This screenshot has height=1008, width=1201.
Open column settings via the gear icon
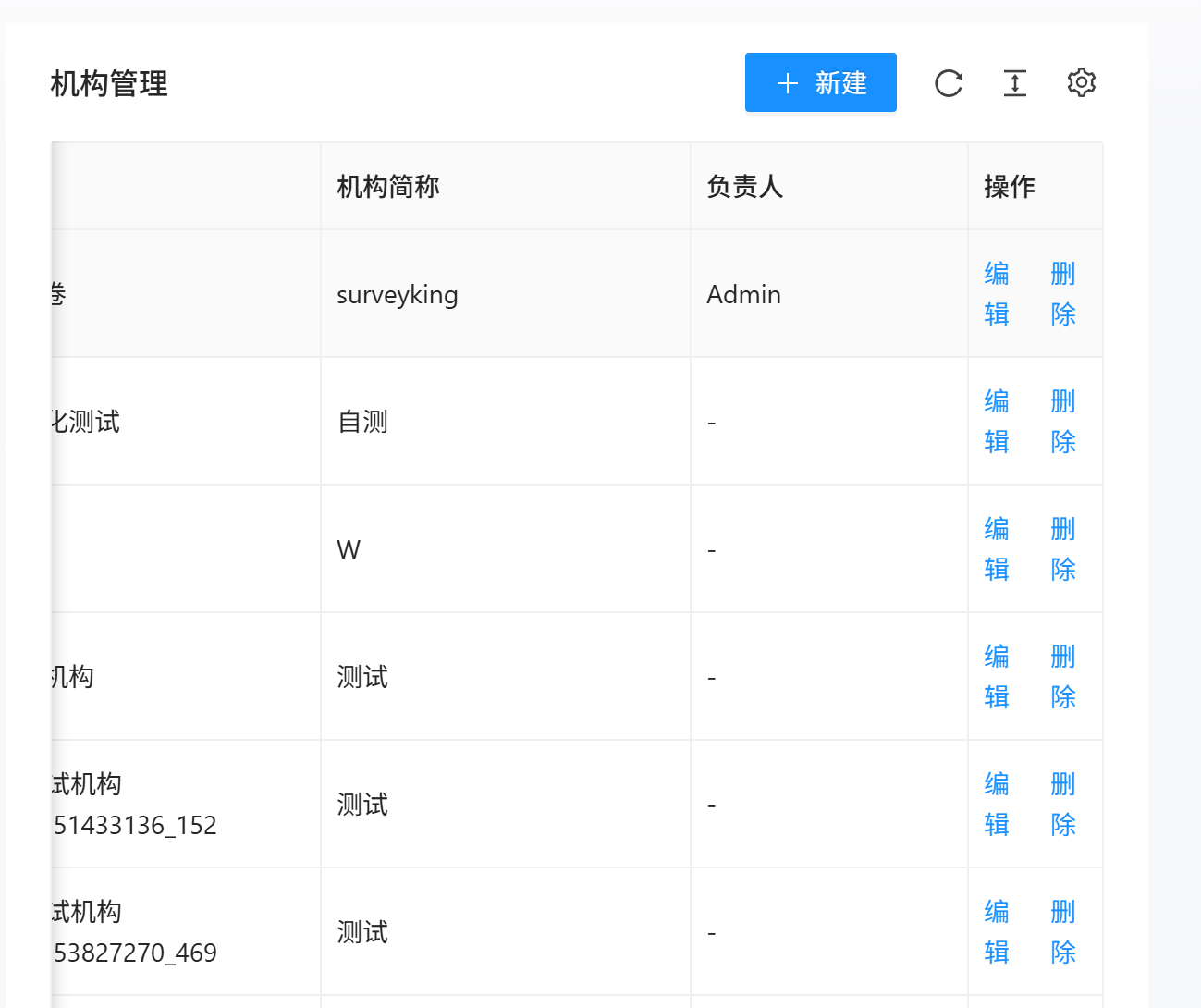(x=1081, y=82)
